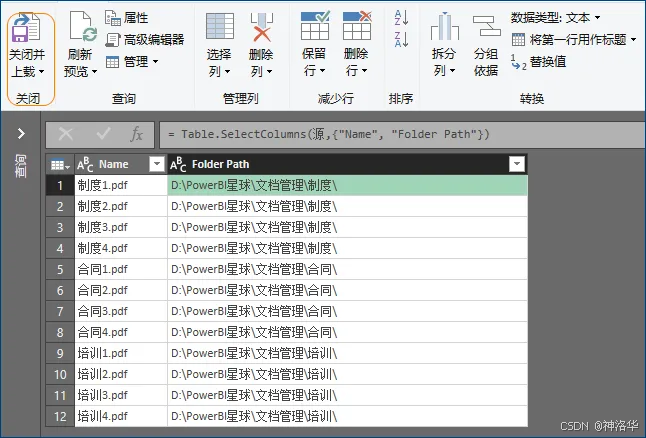Click 将第一行用作标题 use first row as headers
This screenshot has height=438, width=646.
point(574,40)
